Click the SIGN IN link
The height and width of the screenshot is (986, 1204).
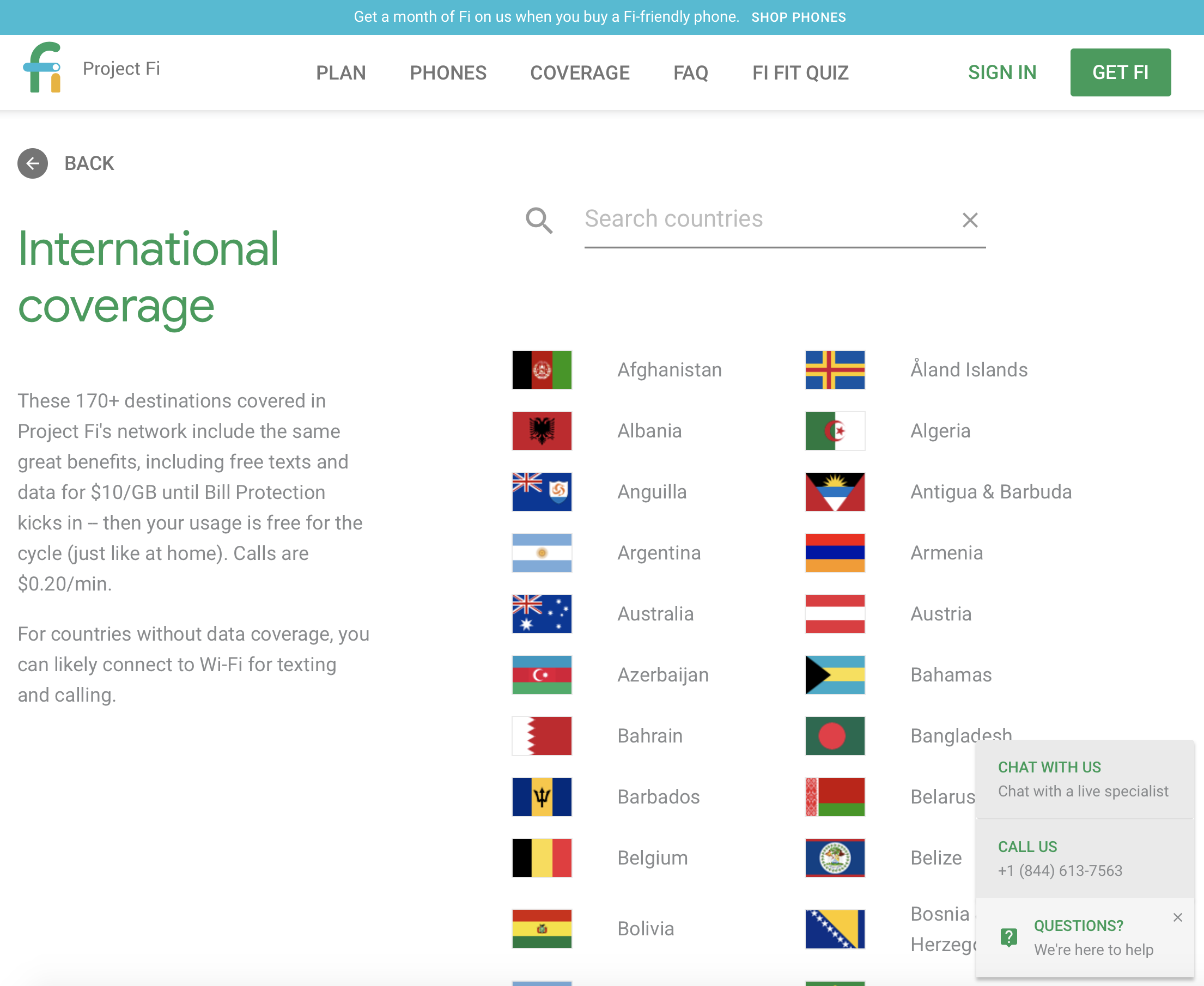[x=1002, y=72]
